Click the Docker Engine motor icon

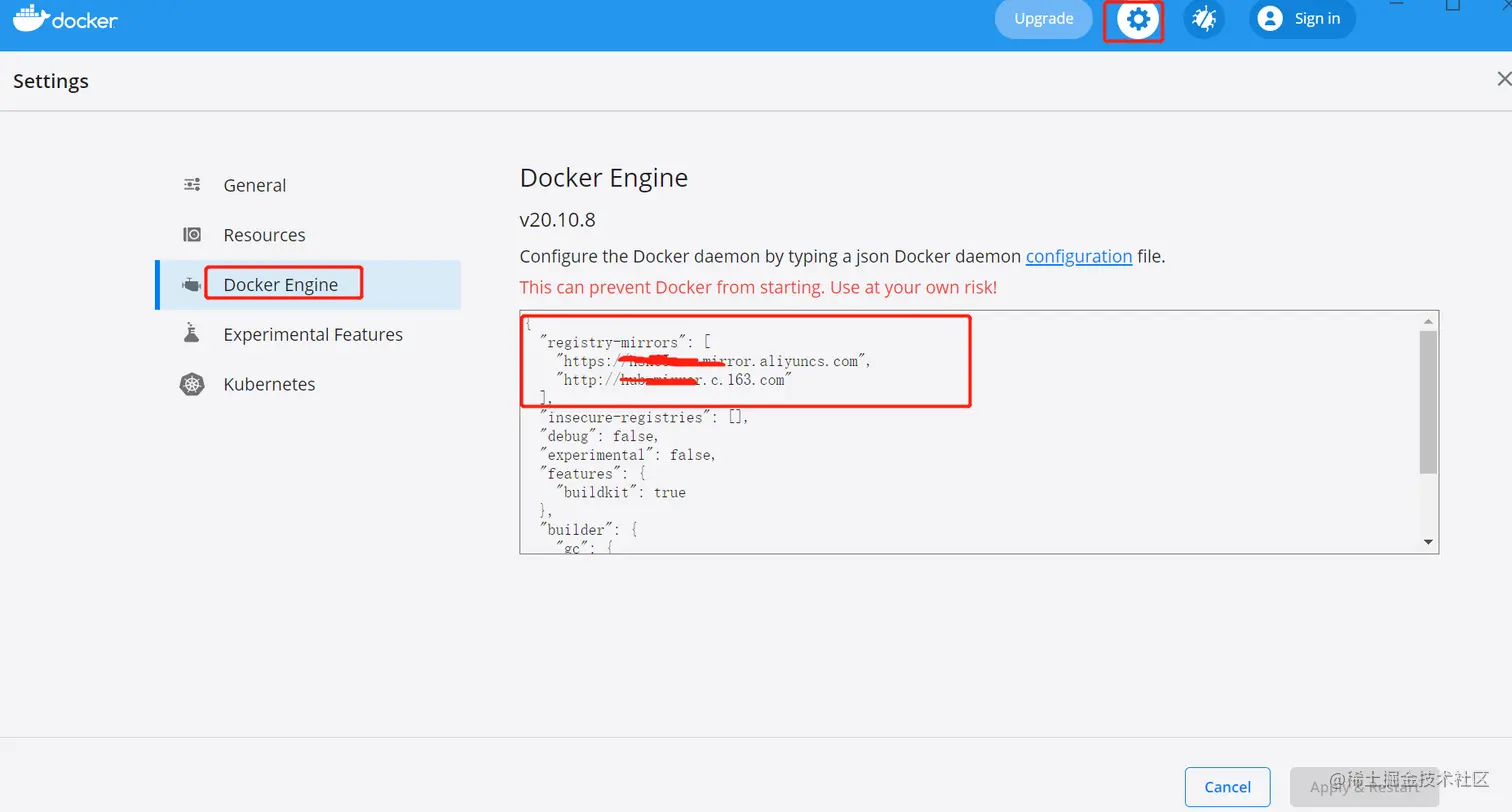191,284
